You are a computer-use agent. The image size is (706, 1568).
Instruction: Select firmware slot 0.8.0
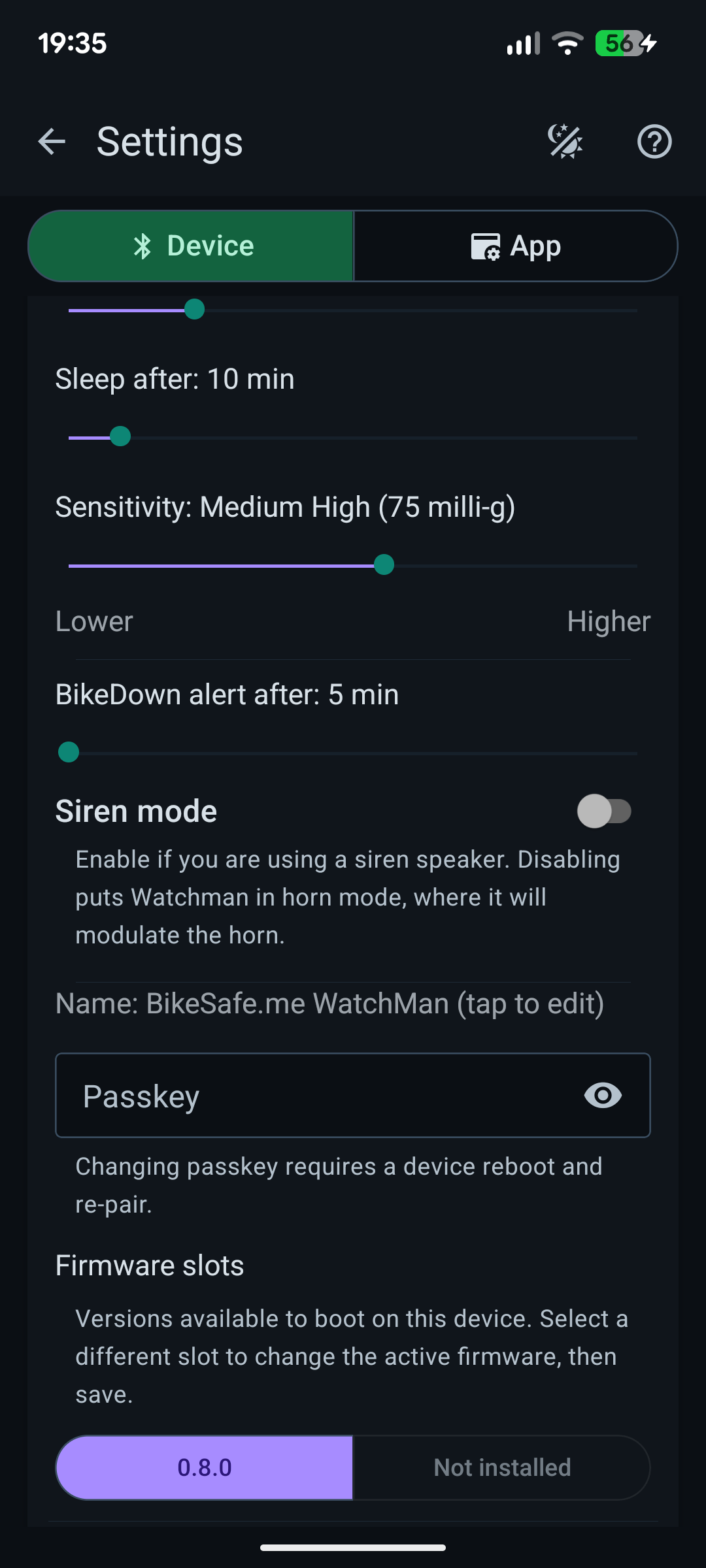click(205, 1467)
